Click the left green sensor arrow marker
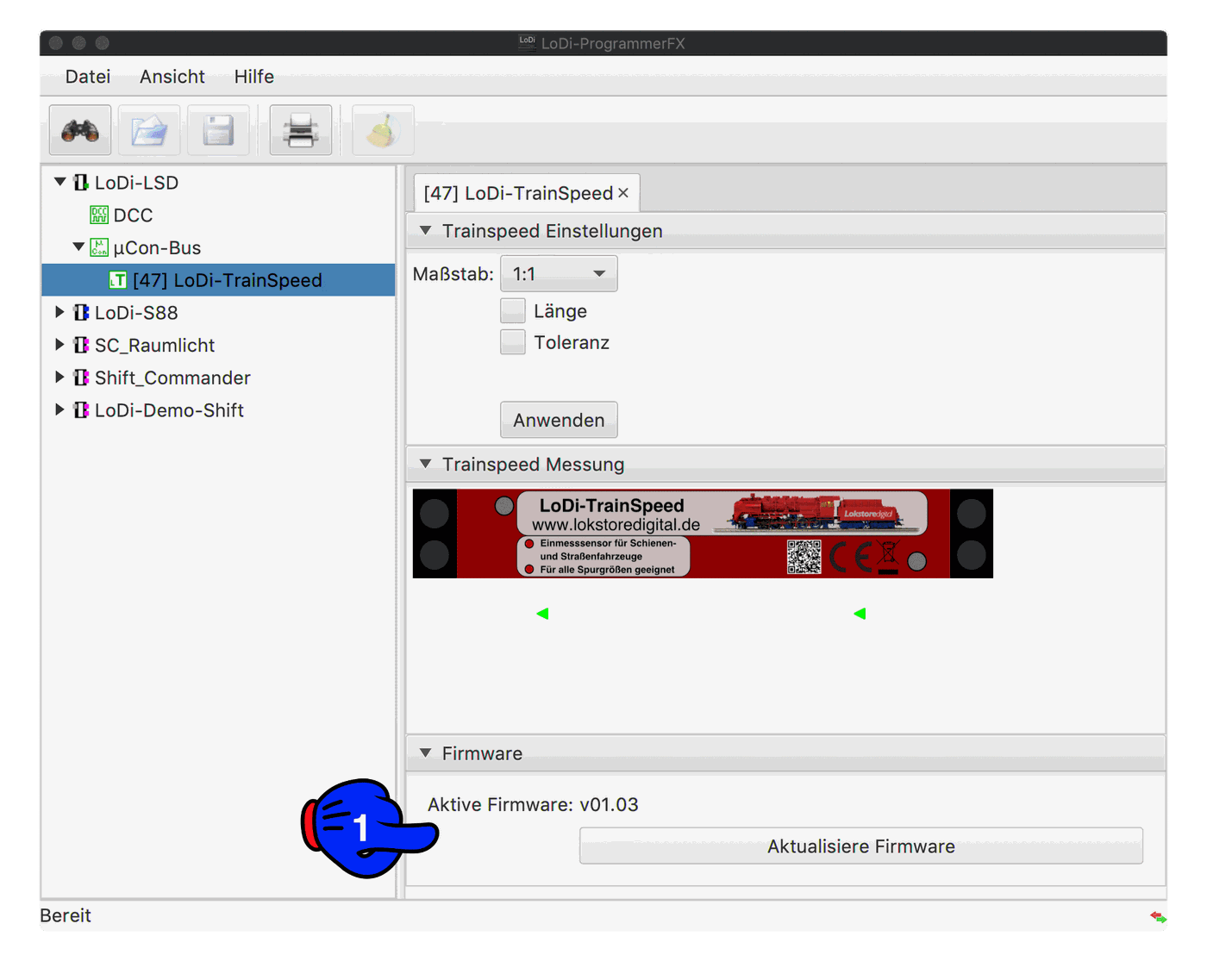The height and width of the screenshot is (980, 1207). click(x=542, y=614)
